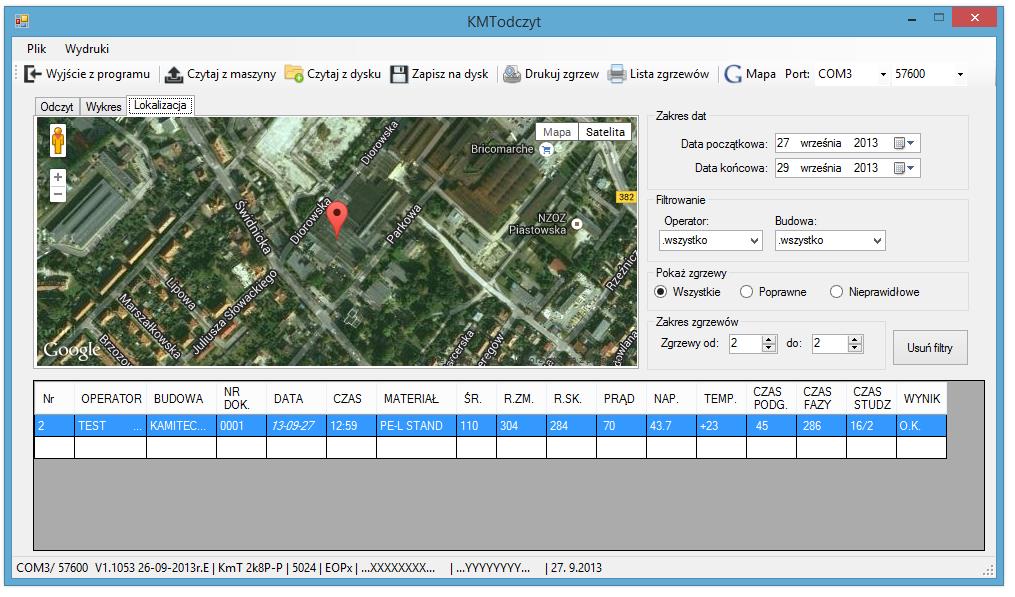Select table row with operator TEST

491,426
